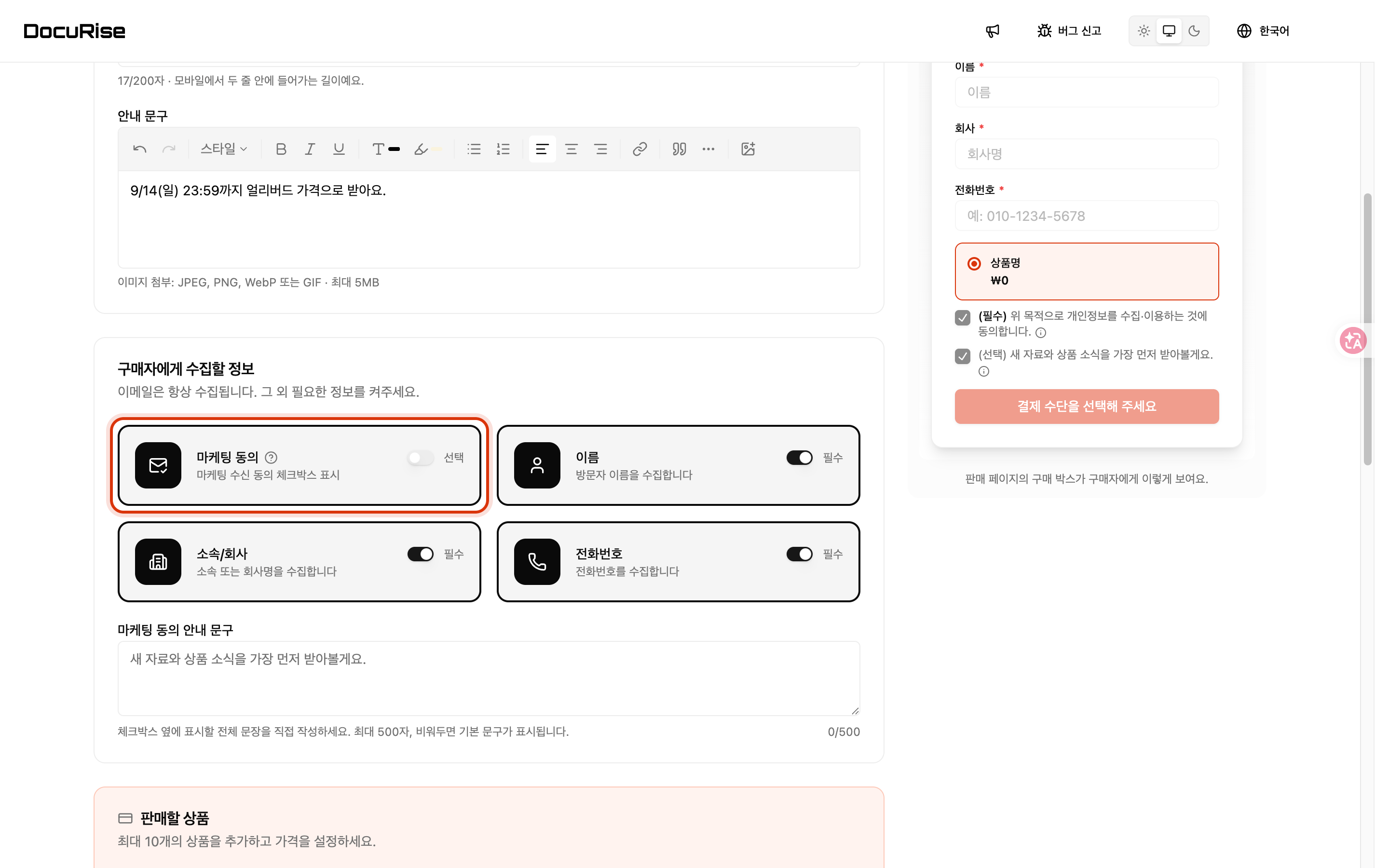The image size is (1389, 868).
Task: Align text to the right
Action: click(600, 149)
